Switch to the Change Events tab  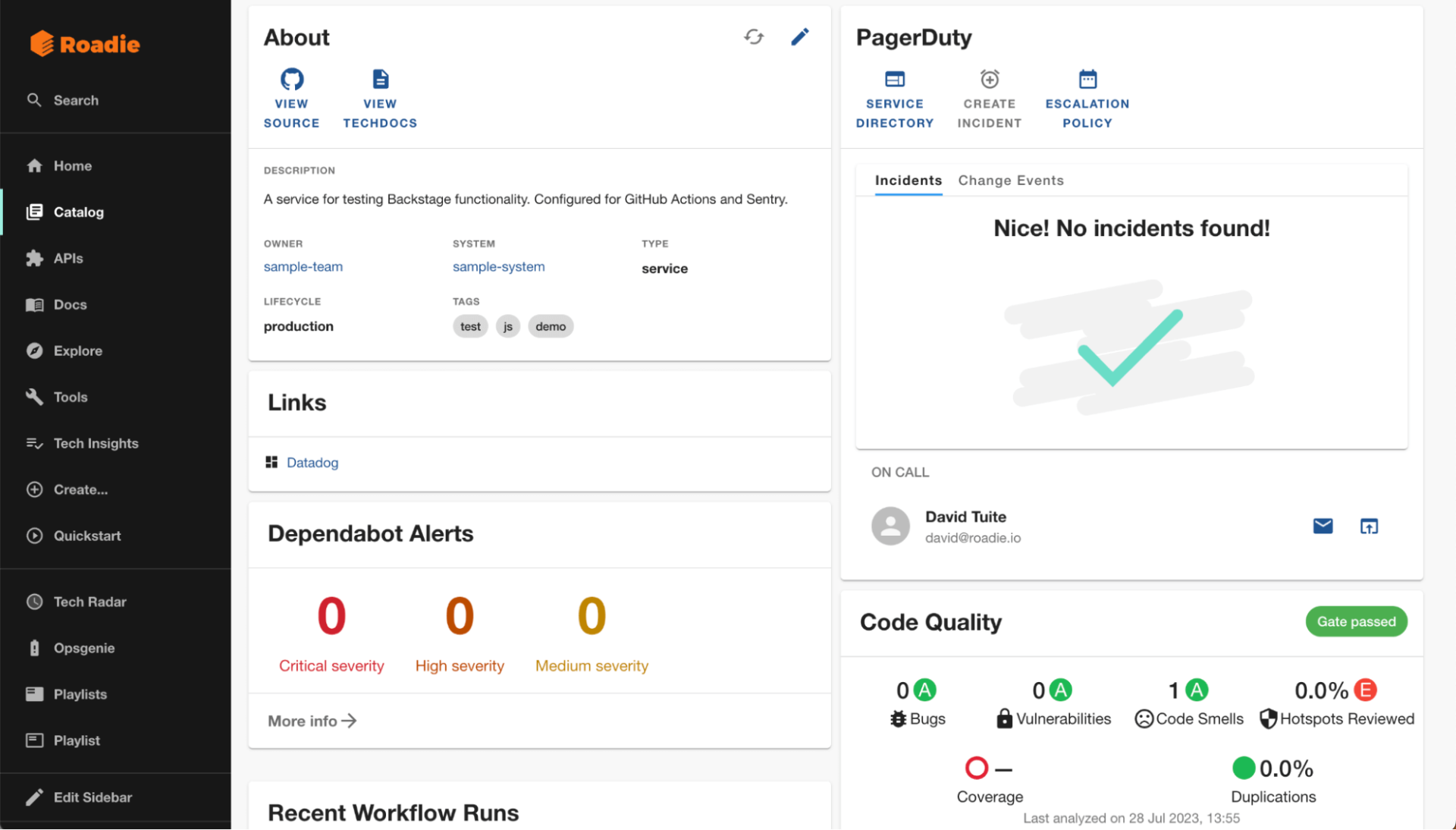[x=1011, y=181]
